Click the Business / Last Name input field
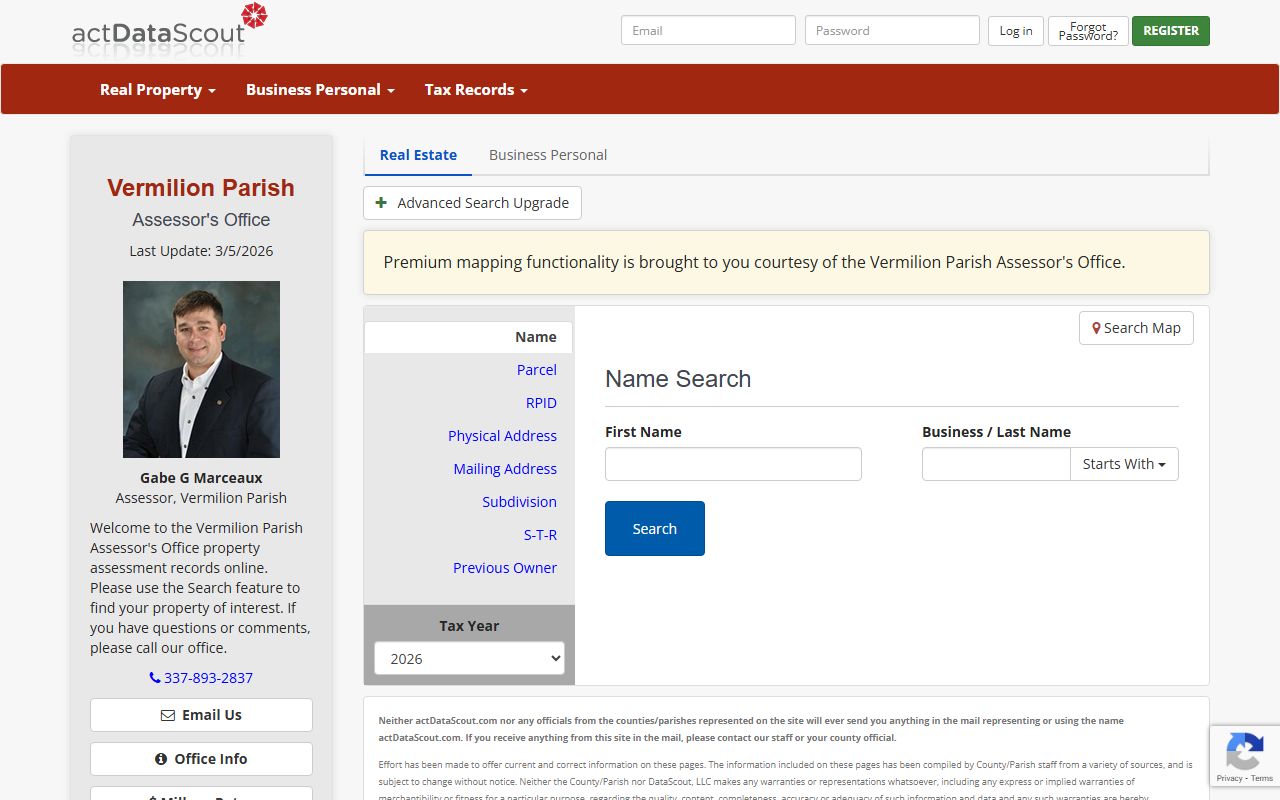 coord(996,464)
